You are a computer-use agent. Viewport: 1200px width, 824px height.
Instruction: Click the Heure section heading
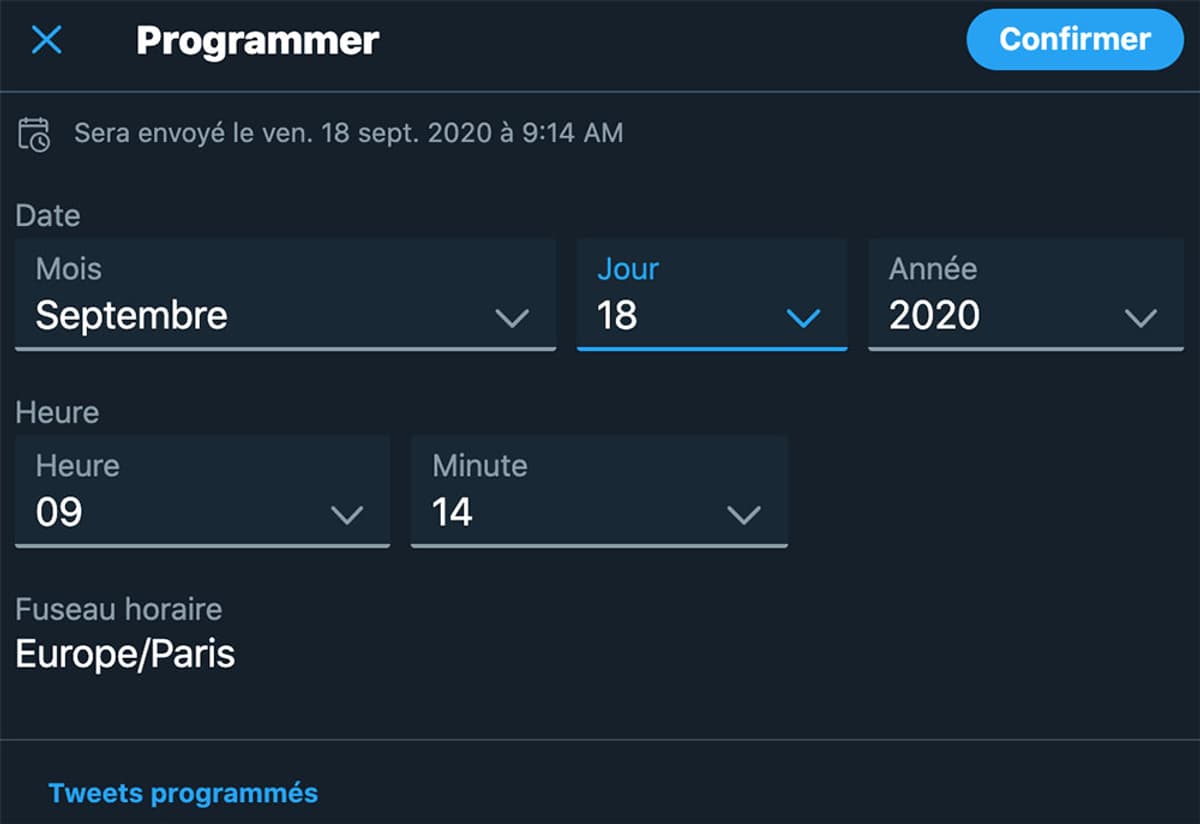(56, 412)
